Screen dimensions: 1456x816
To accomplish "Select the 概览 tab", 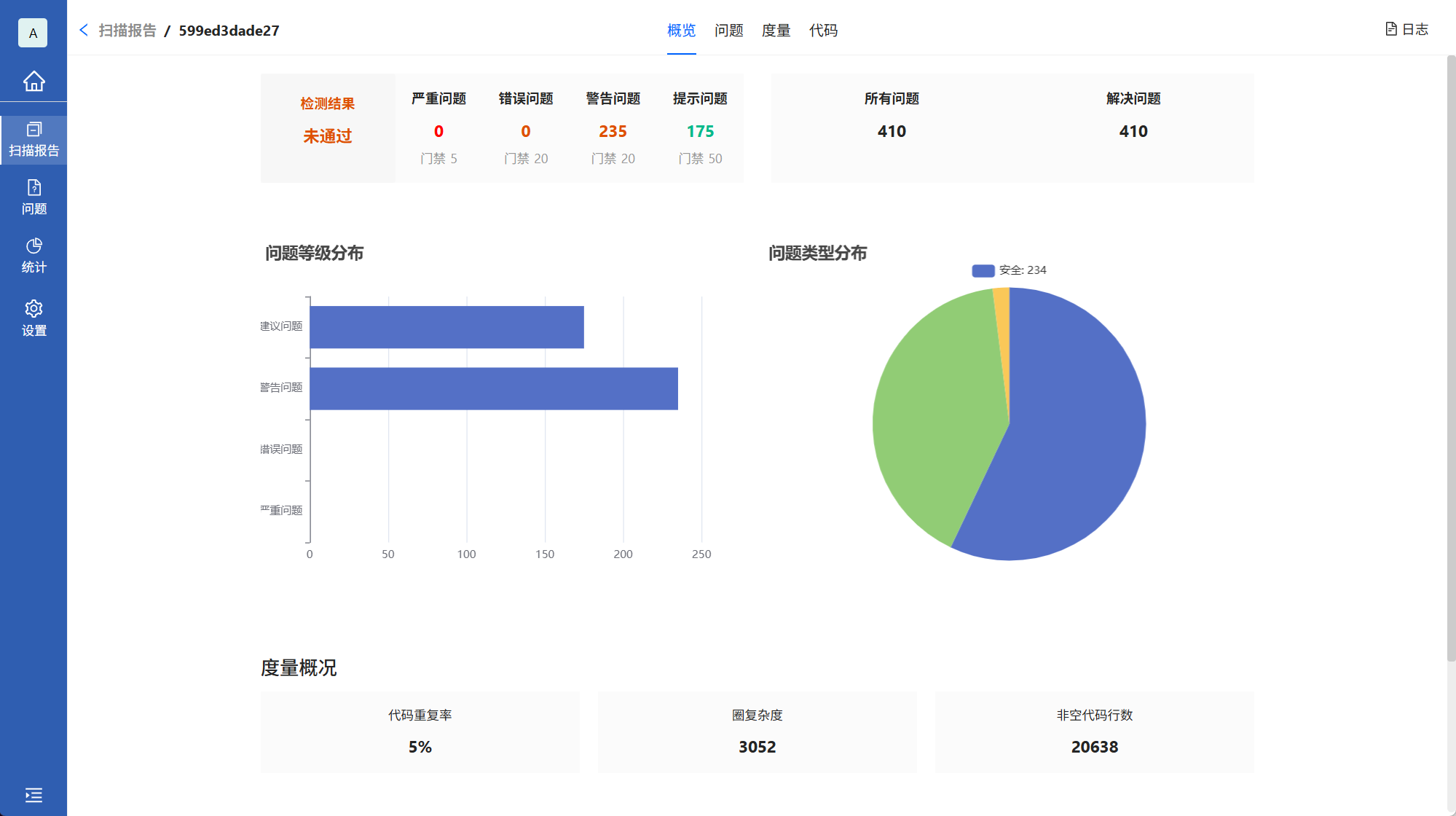I will 681,31.
